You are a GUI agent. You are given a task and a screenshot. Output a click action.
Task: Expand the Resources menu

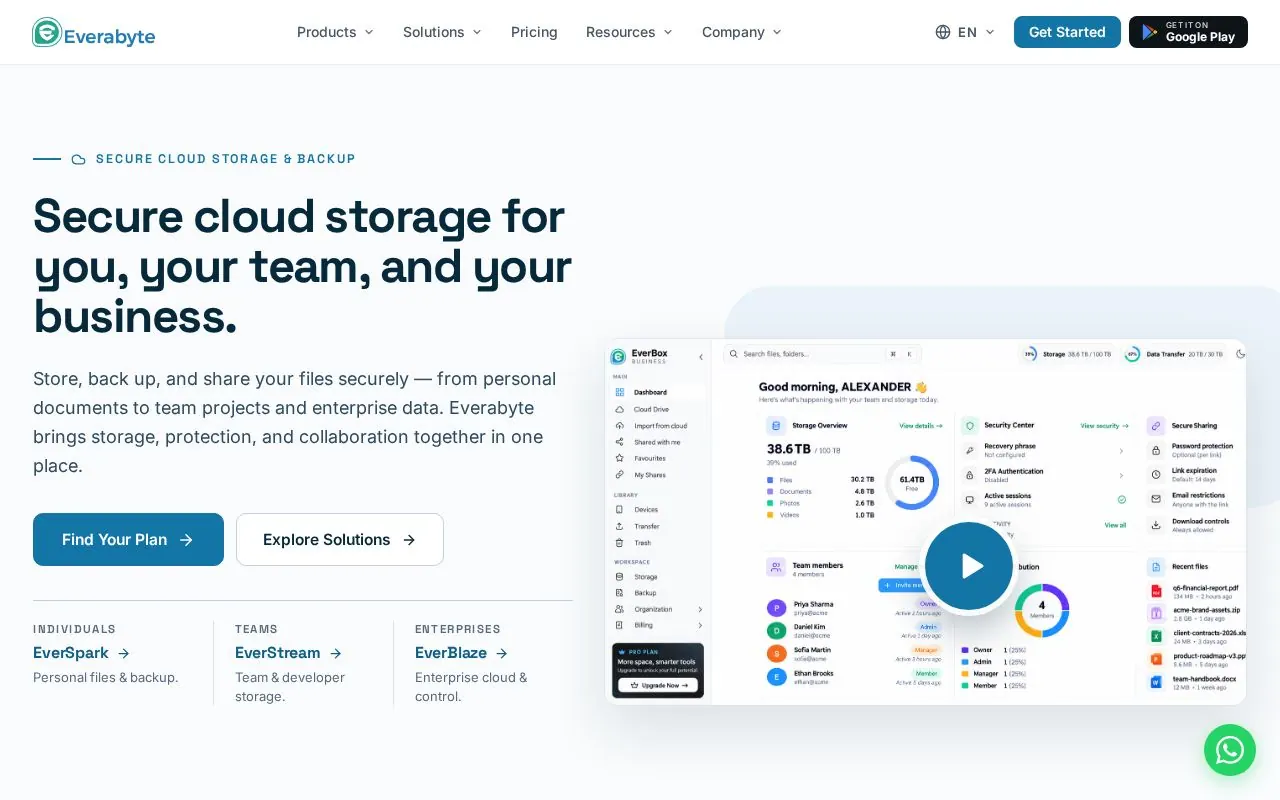click(629, 32)
